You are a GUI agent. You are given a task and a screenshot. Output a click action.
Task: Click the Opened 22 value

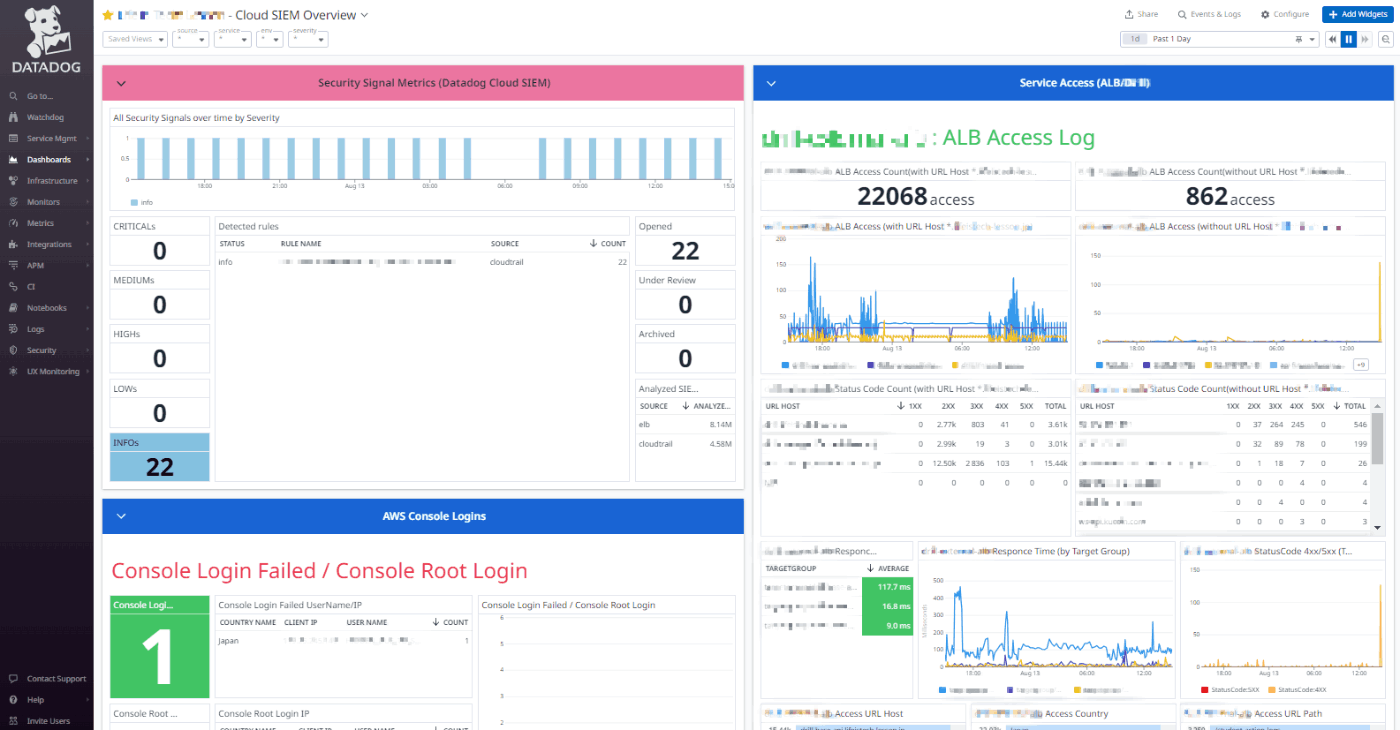pos(685,250)
